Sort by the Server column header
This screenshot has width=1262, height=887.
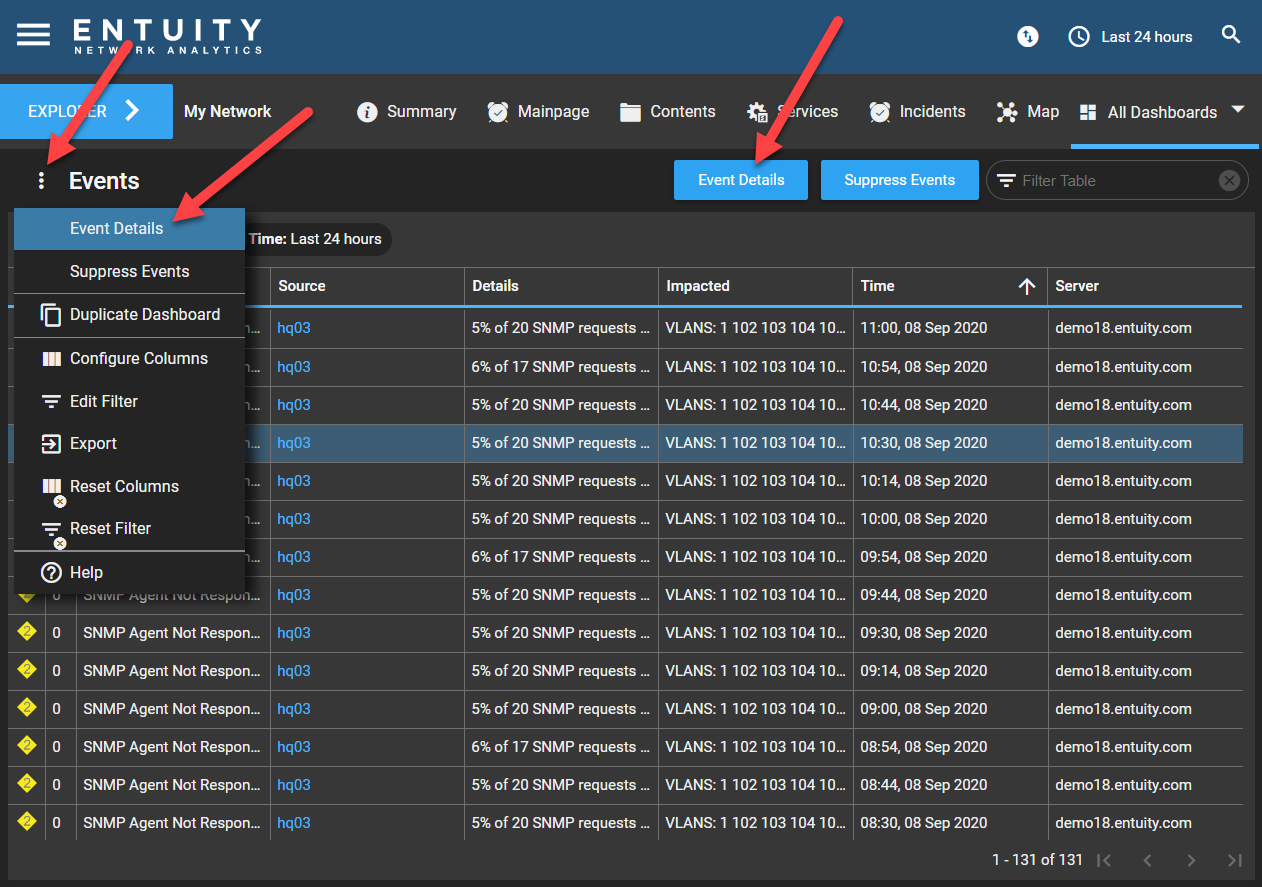pyautogui.click(x=1146, y=286)
